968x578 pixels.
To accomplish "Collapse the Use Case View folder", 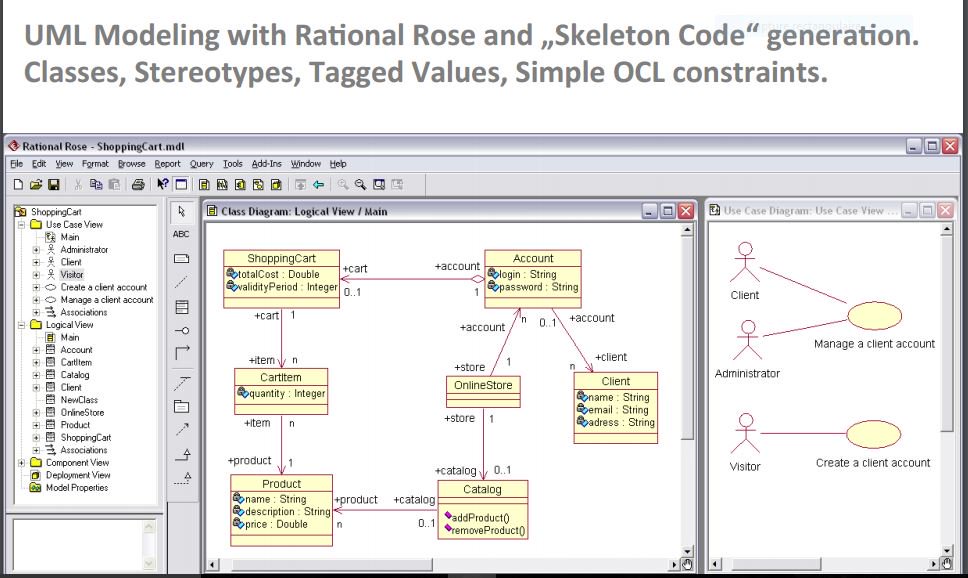I will coord(22,225).
